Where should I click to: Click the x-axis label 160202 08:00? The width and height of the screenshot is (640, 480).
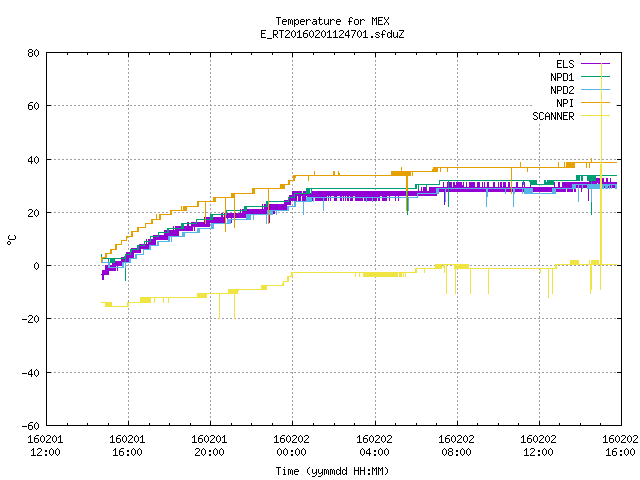tap(456, 446)
